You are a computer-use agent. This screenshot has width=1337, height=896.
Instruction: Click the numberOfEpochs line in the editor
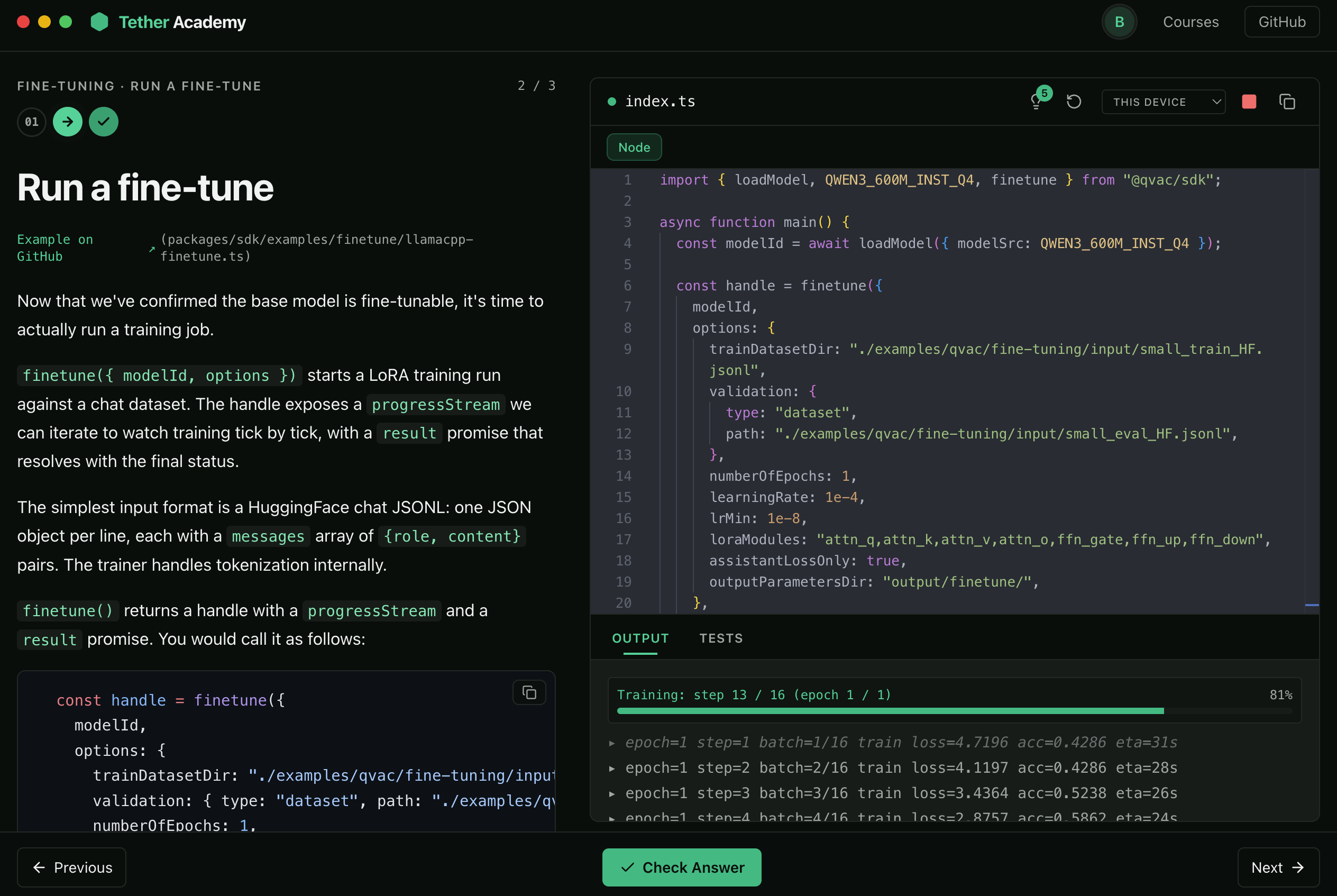(x=782, y=476)
